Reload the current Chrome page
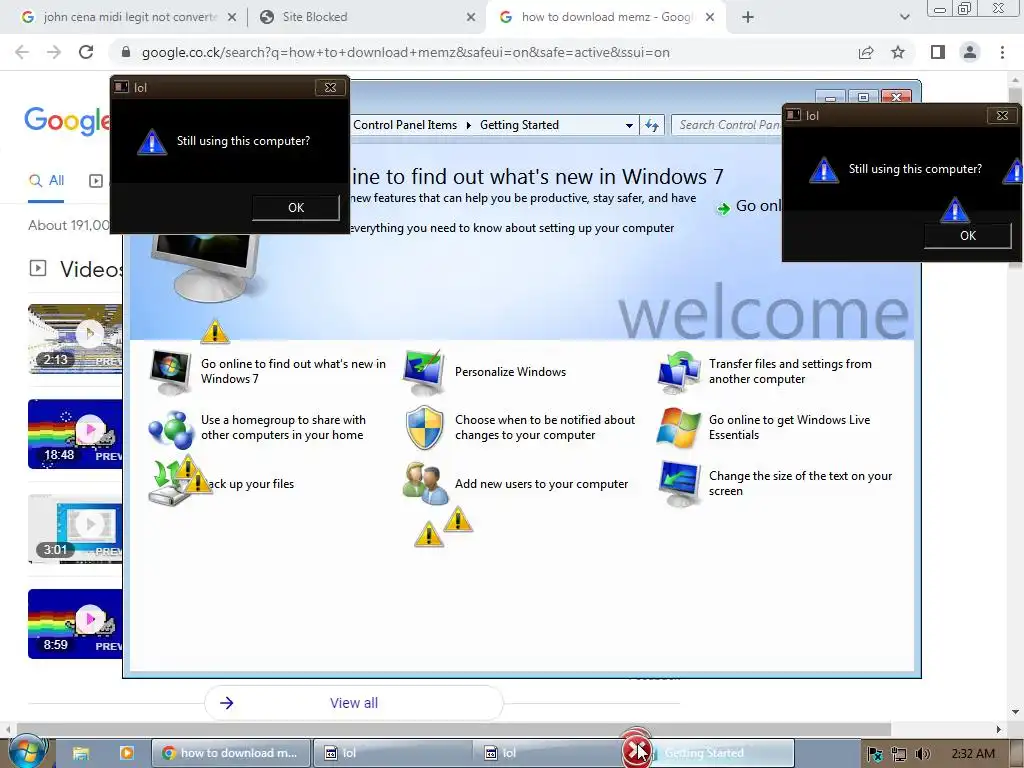Screen dimensions: 1024x768 (x=86, y=52)
